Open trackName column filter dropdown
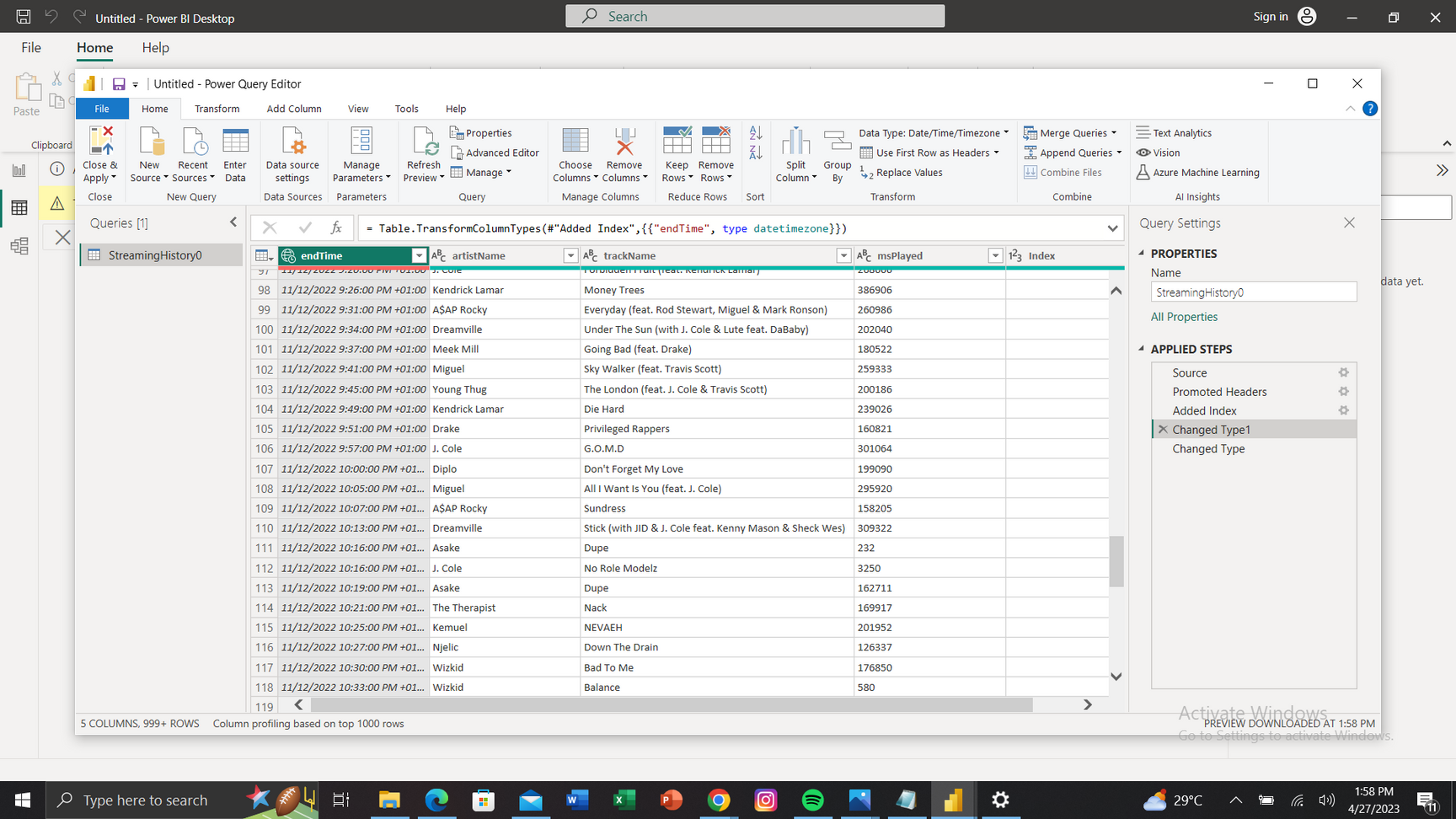Viewport: 1456px width, 819px height. pyautogui.click(x=843, y=255)
